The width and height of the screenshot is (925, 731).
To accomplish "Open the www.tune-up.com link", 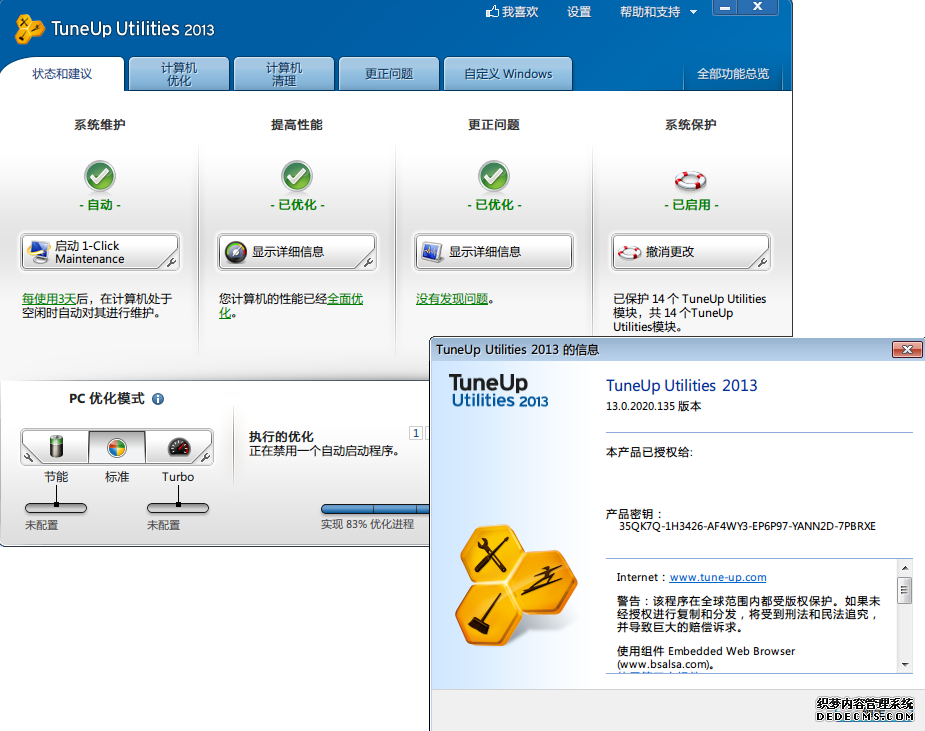I will [x=718, y=578].
